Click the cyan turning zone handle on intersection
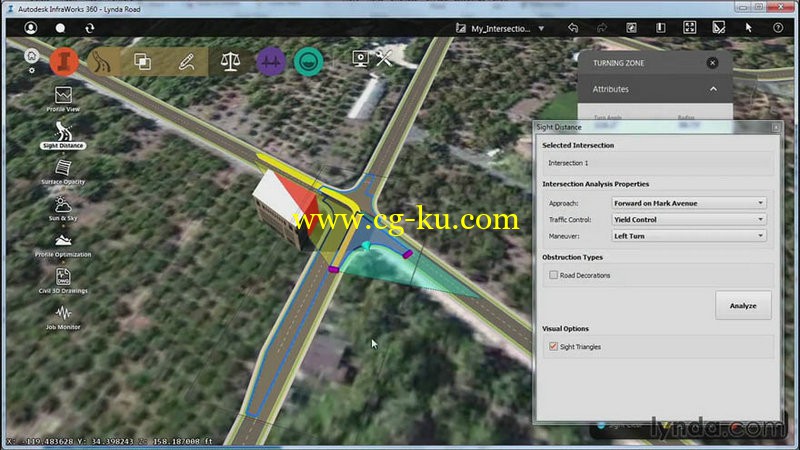 (x=366, y=246)
